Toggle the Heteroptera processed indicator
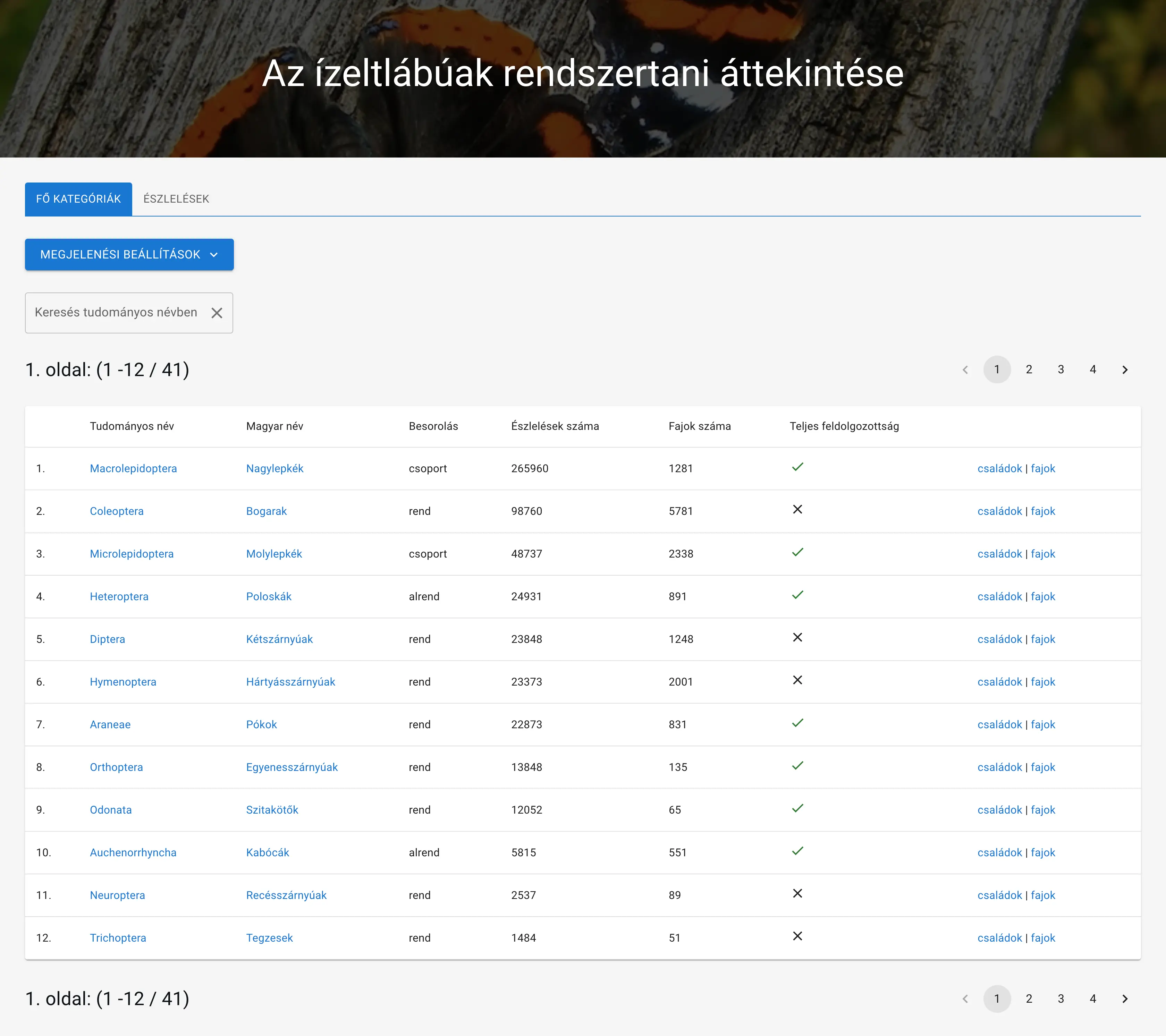This screenshot has width=1166, height=1036. pyautogui.click(x=797, y=594)
